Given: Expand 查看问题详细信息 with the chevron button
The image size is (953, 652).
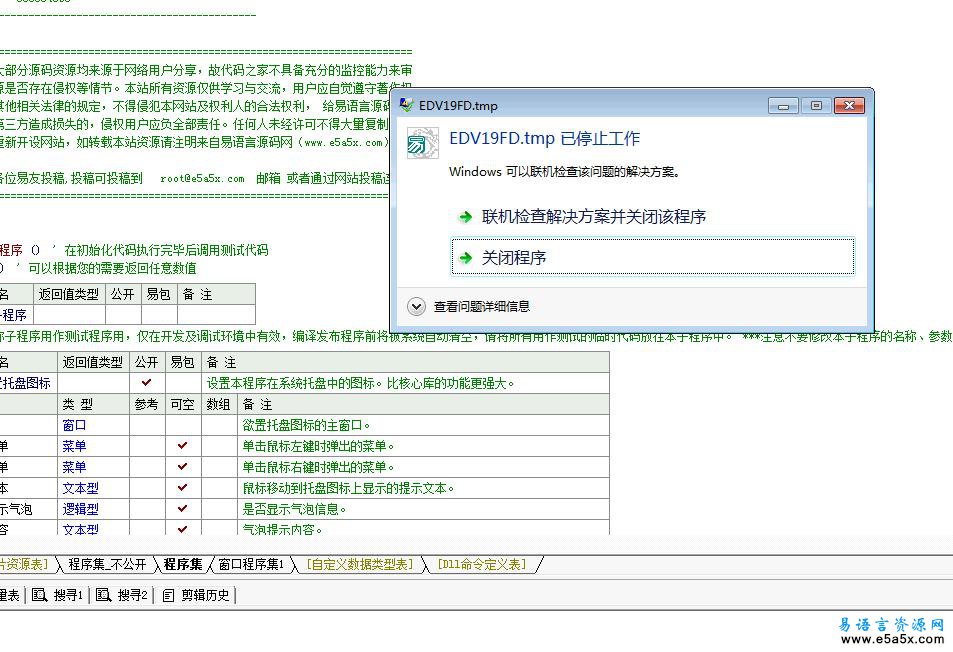Looking at the screenshot, I should pyautogui.click(x=416, y=306).
